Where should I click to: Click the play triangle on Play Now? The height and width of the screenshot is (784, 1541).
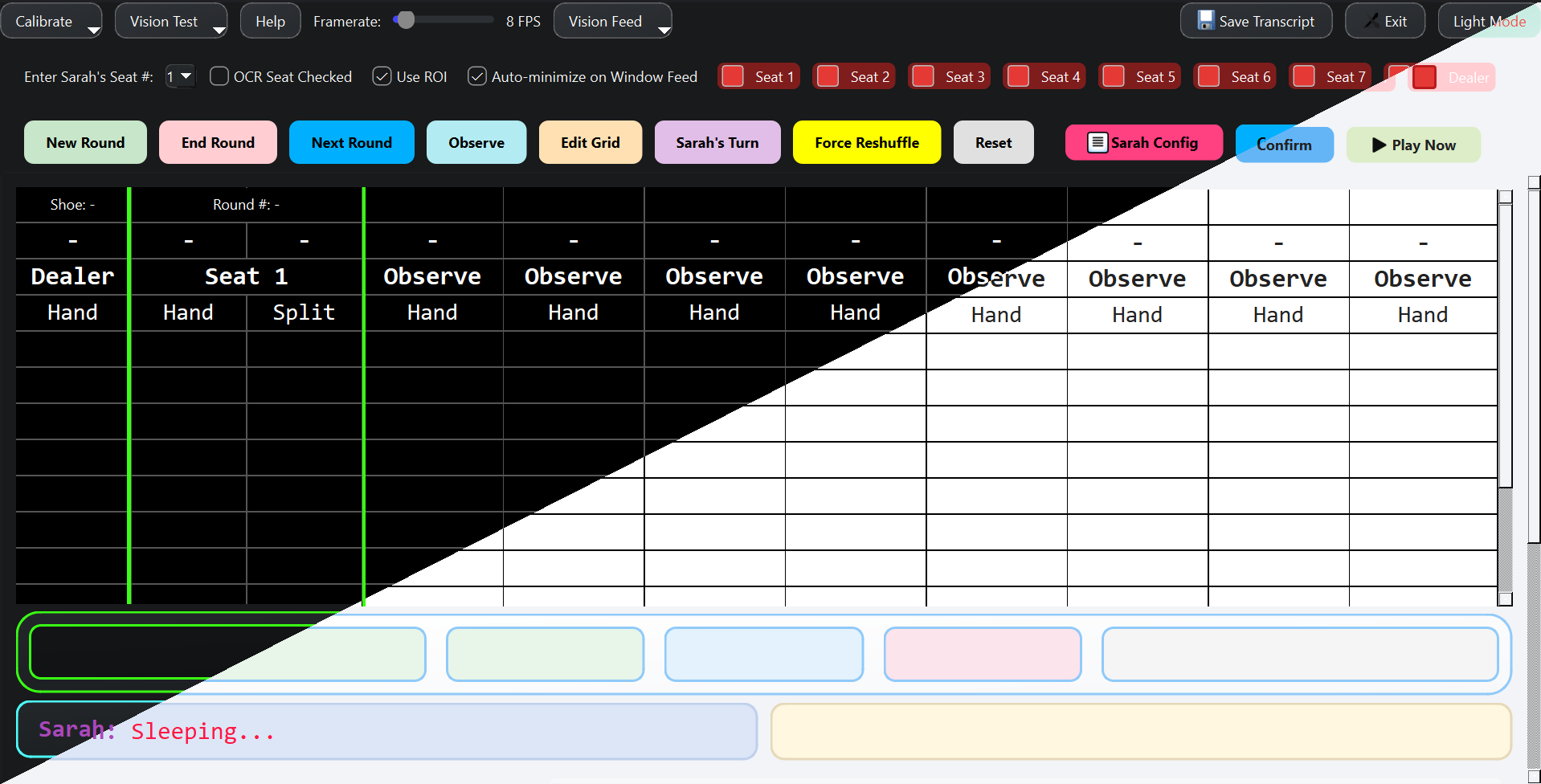pos(1377,145)
